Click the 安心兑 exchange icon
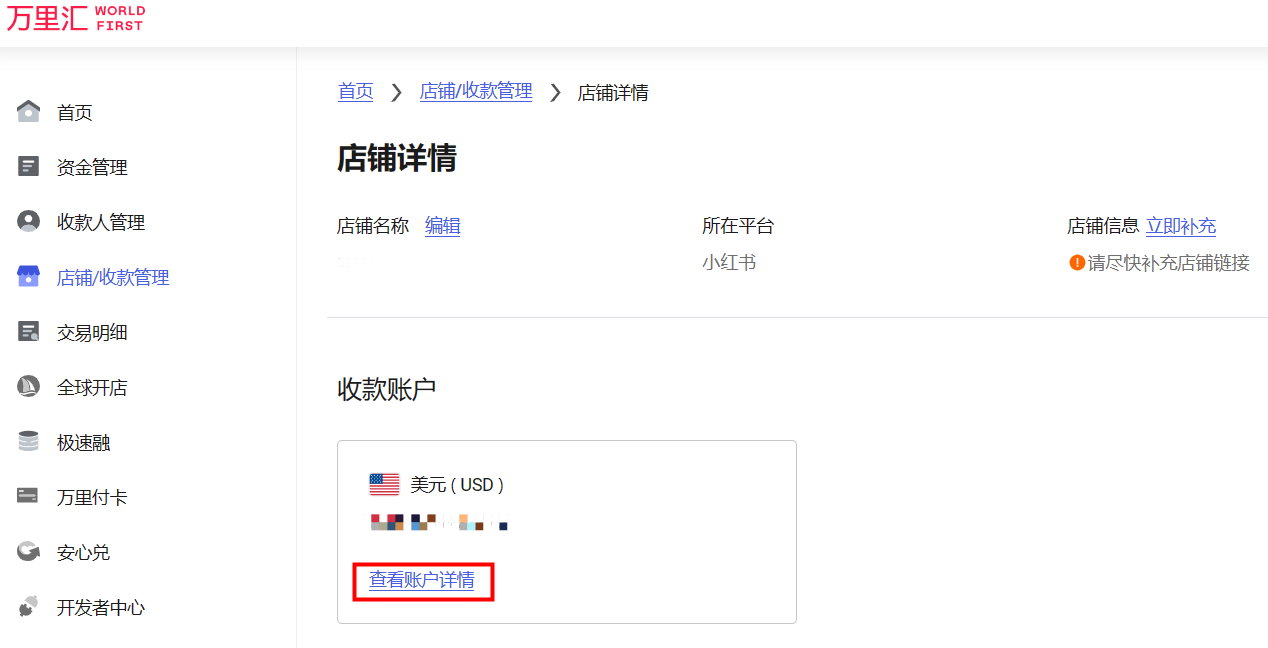The image size is (1268, 648). pos(29,551)
